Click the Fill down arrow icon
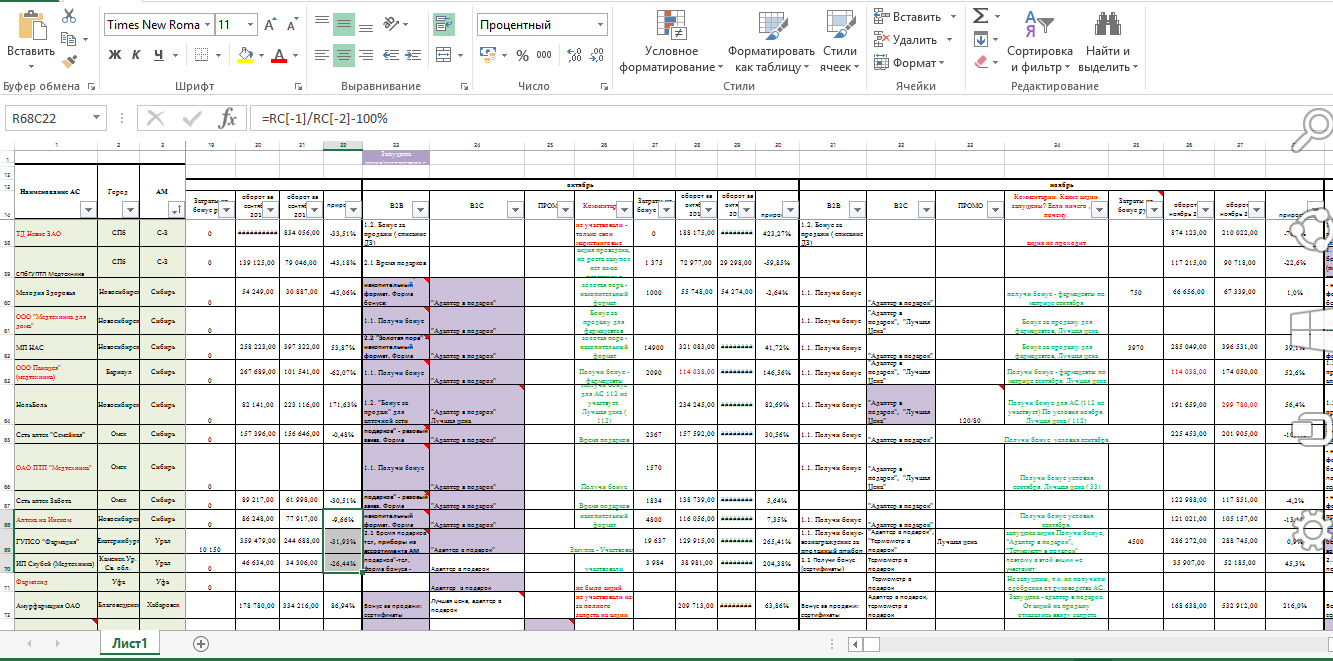This screenshot has width=1333, height=661. click(980, 39)
